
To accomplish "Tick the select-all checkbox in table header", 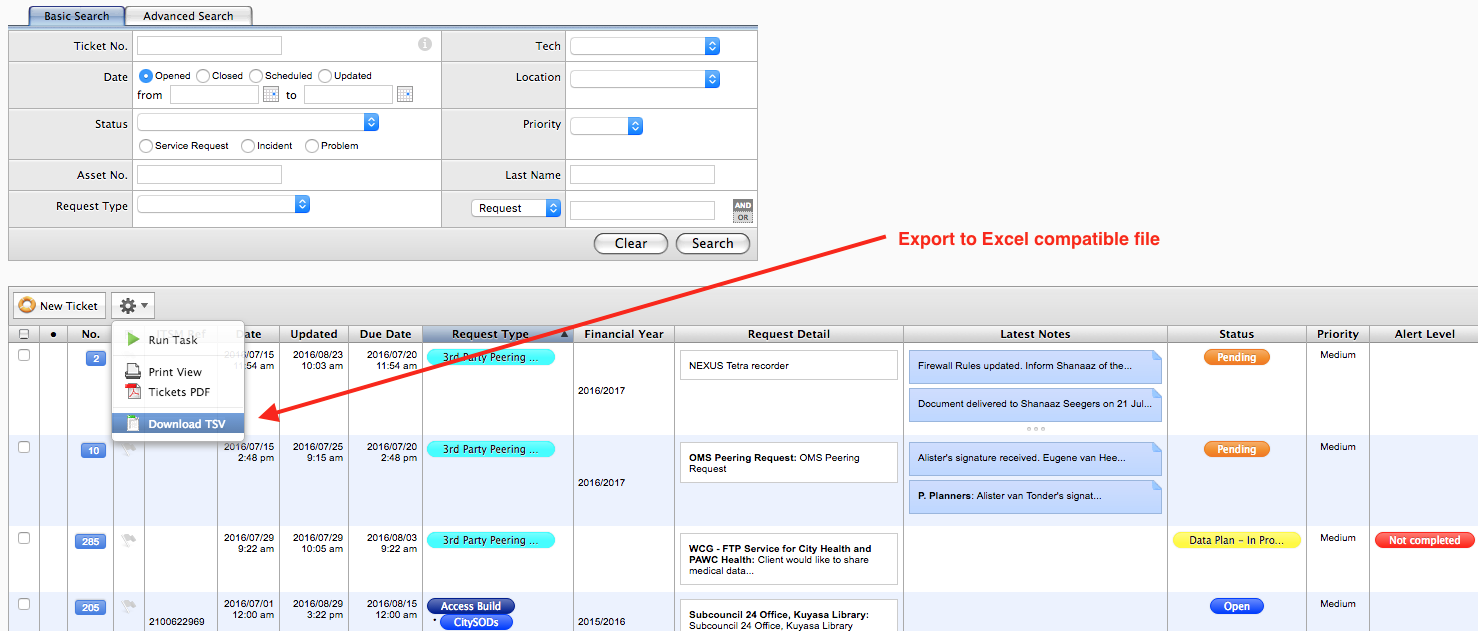I will coord(24,334).
